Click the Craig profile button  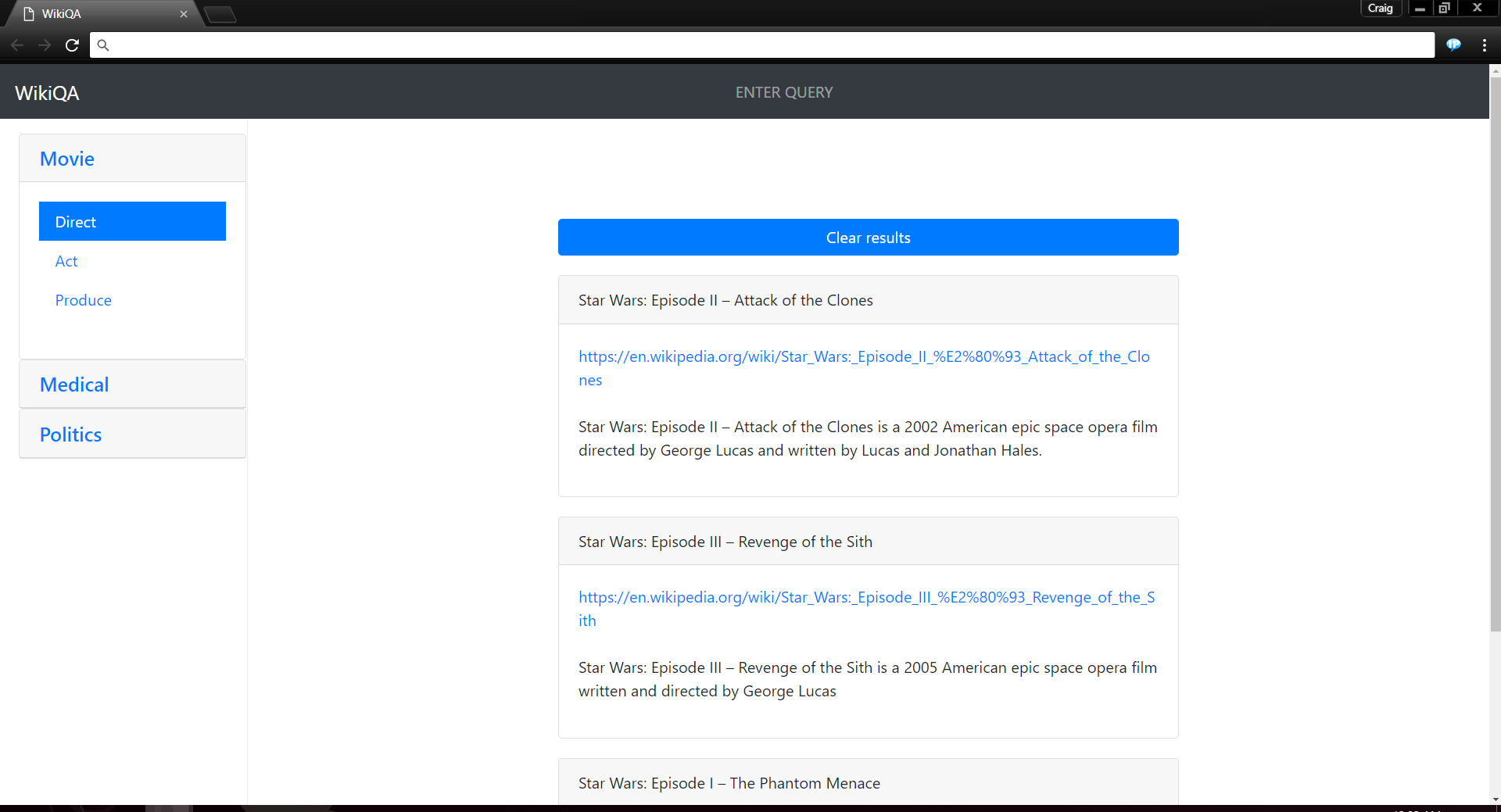click(1380, 8)
